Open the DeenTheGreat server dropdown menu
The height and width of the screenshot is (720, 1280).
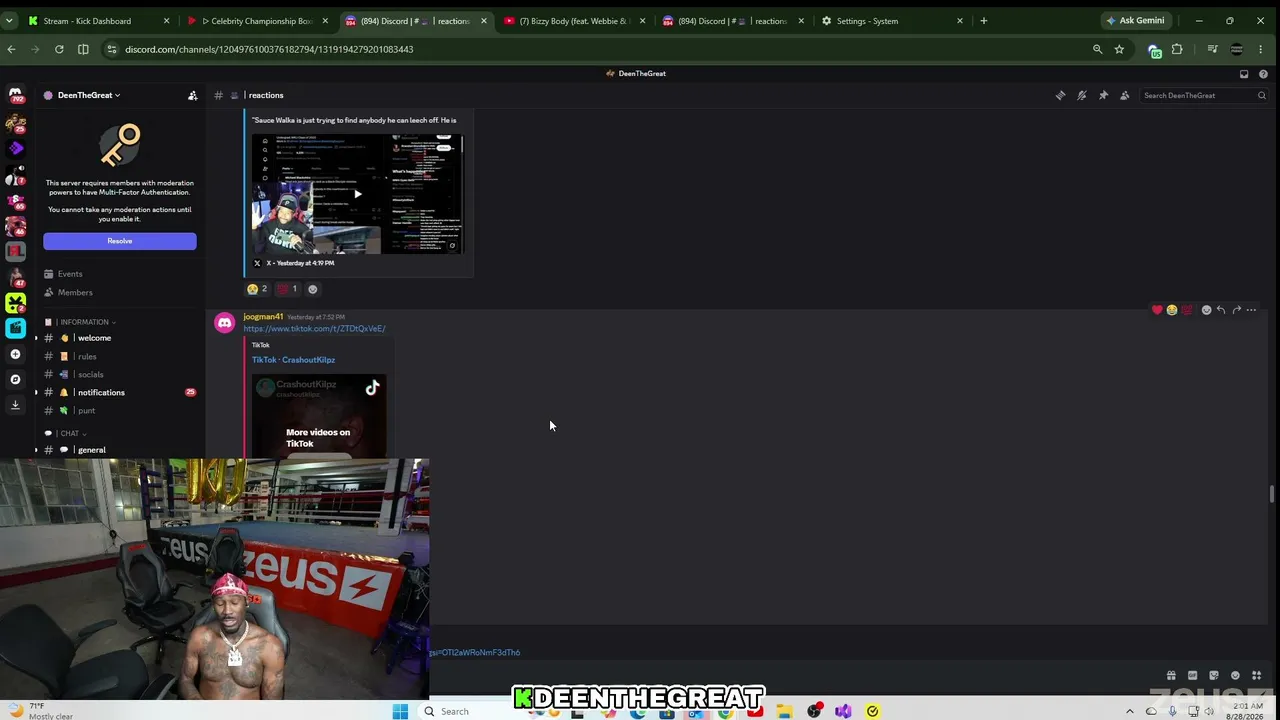tap(89, 95)
